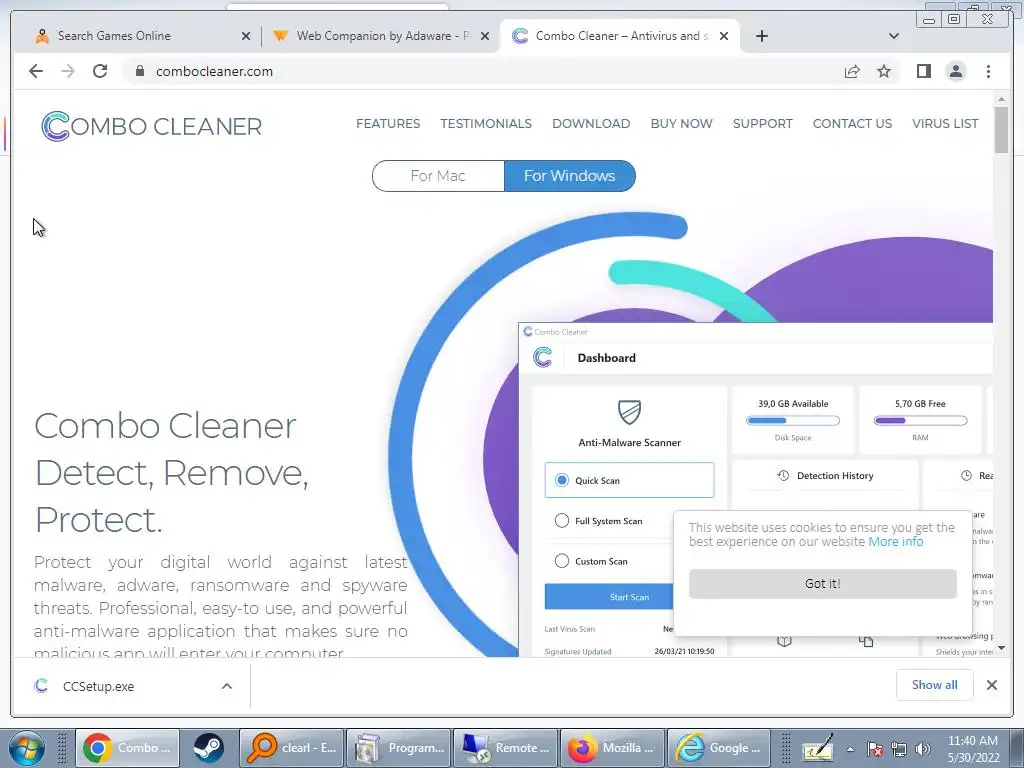The image size is (1024, 768).
Task: Click the share page icon in address bar
Action: (852, 71)
